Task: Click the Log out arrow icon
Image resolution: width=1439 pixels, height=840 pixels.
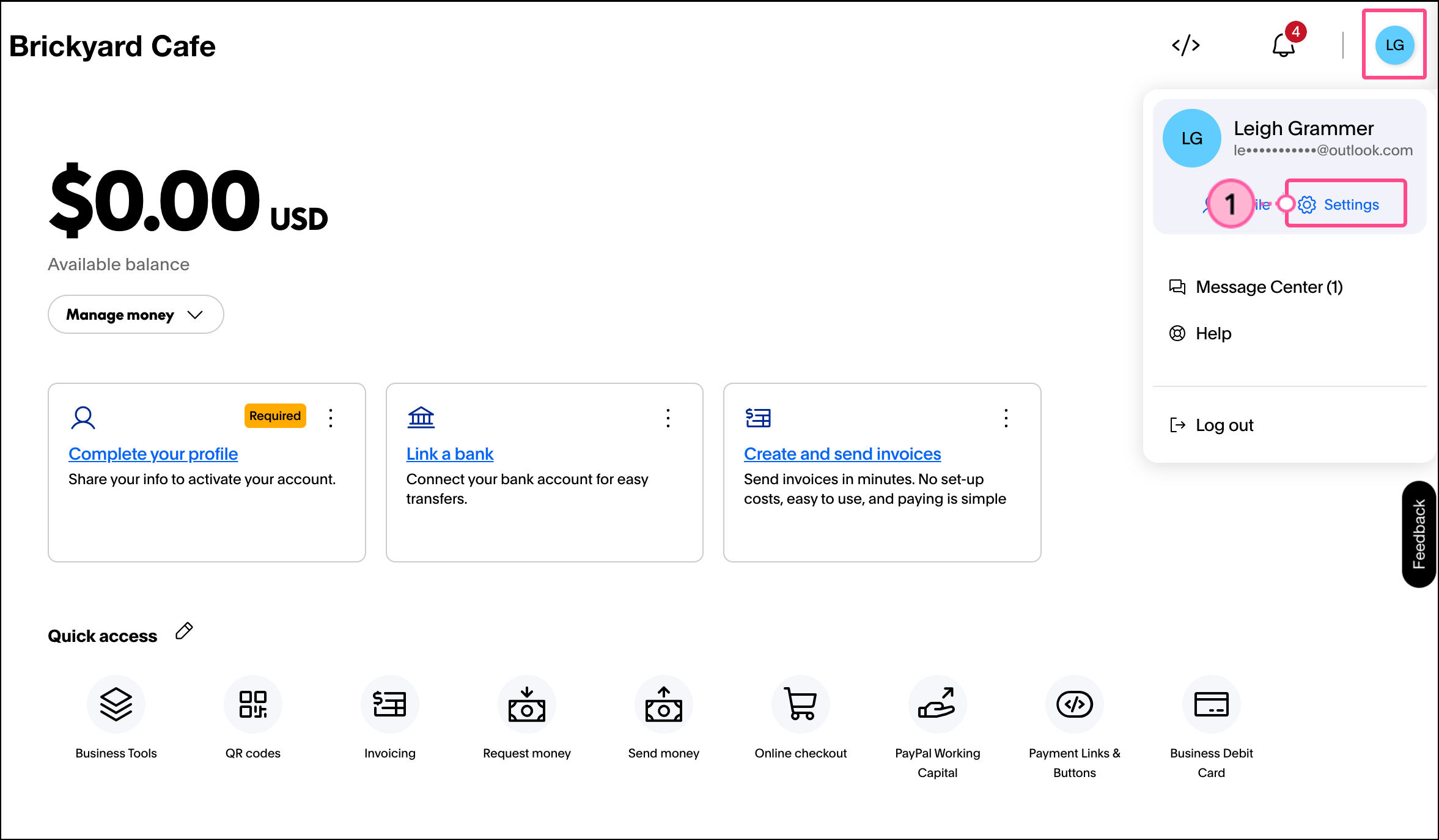Action: click(1177, 425)
